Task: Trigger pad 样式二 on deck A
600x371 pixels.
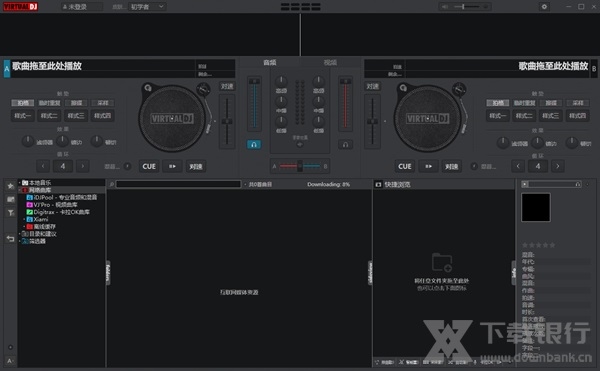Action: coord(49,116)
